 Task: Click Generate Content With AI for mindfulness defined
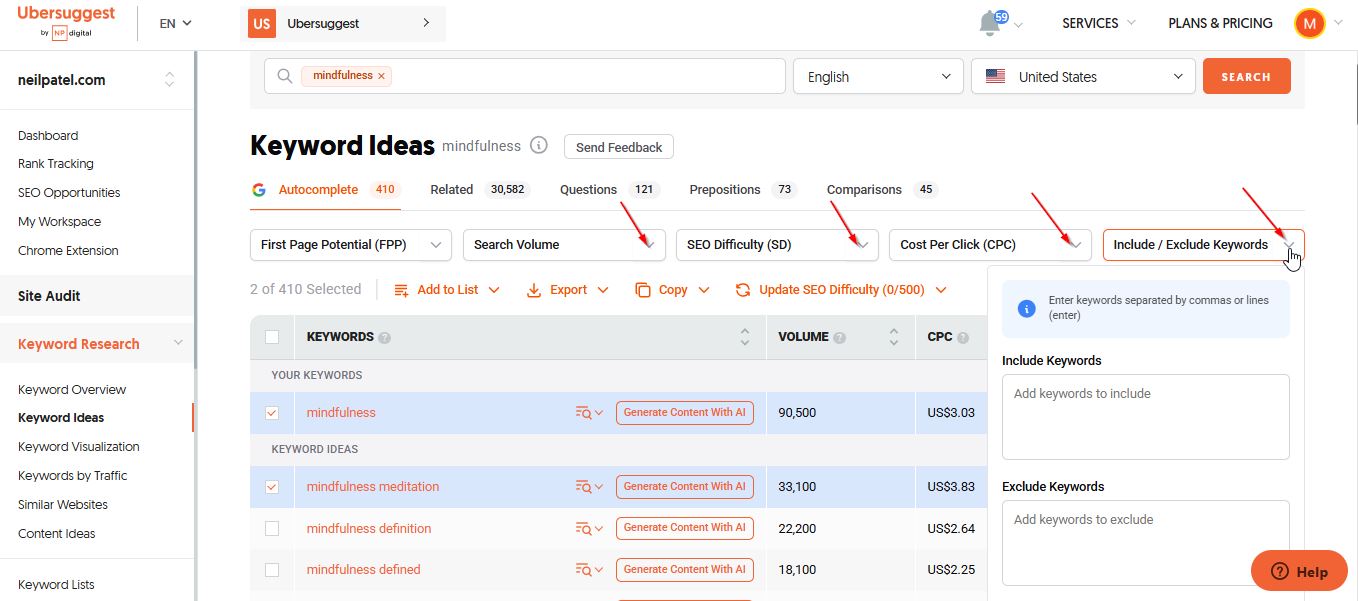pos(684,570)
